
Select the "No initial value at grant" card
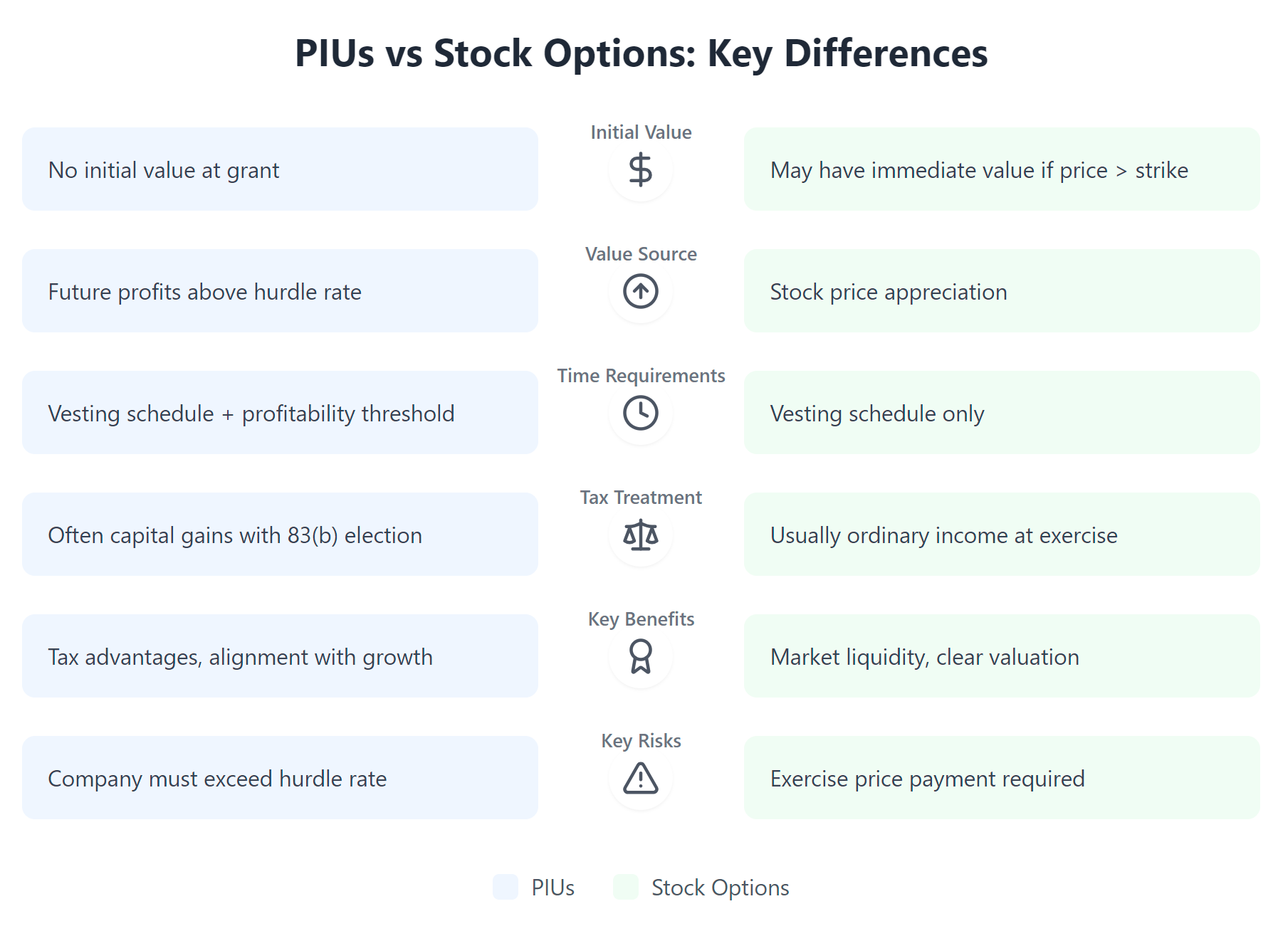(280, 169)
